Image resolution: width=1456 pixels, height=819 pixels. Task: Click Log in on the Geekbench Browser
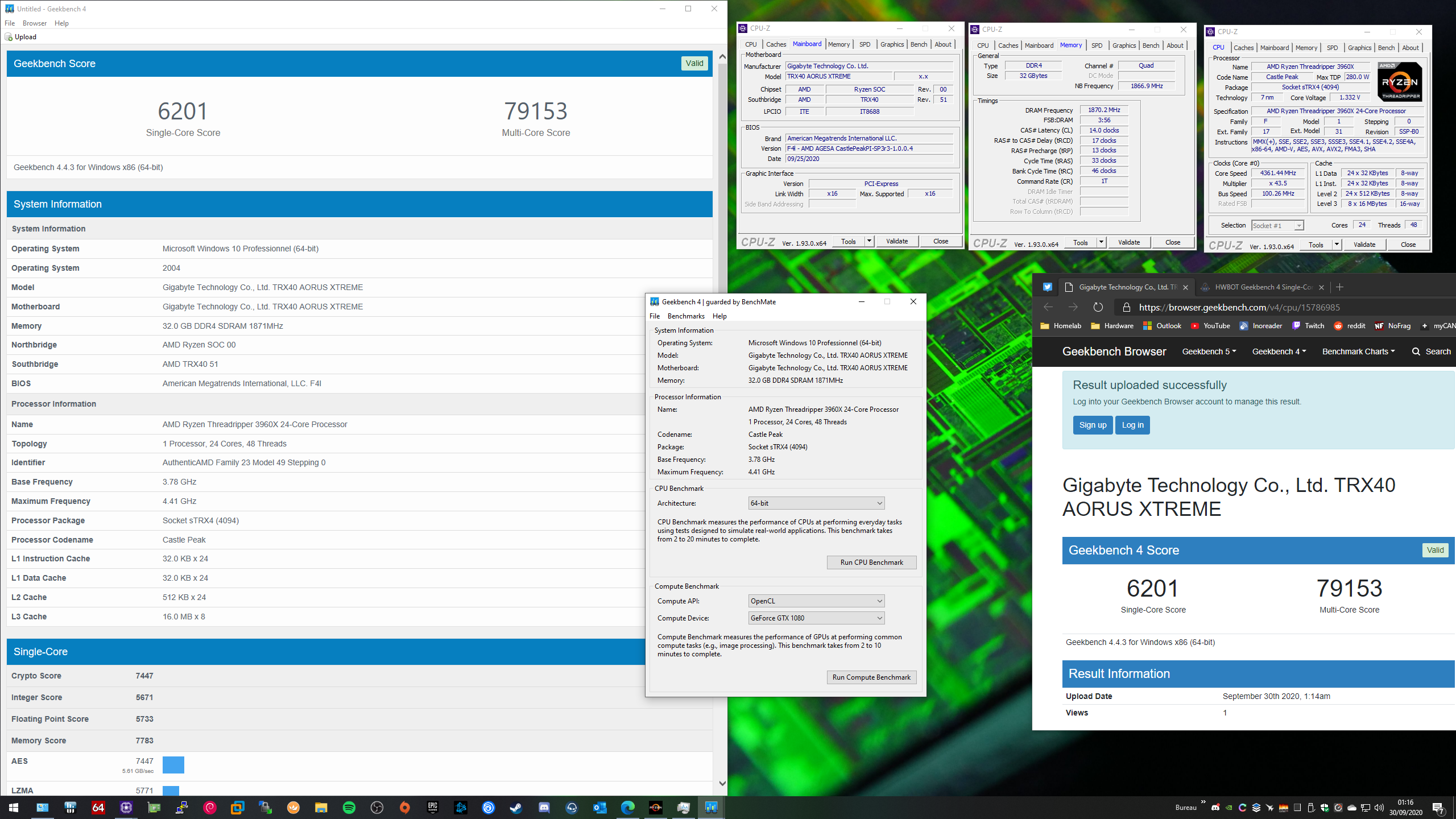[1132, 425]
